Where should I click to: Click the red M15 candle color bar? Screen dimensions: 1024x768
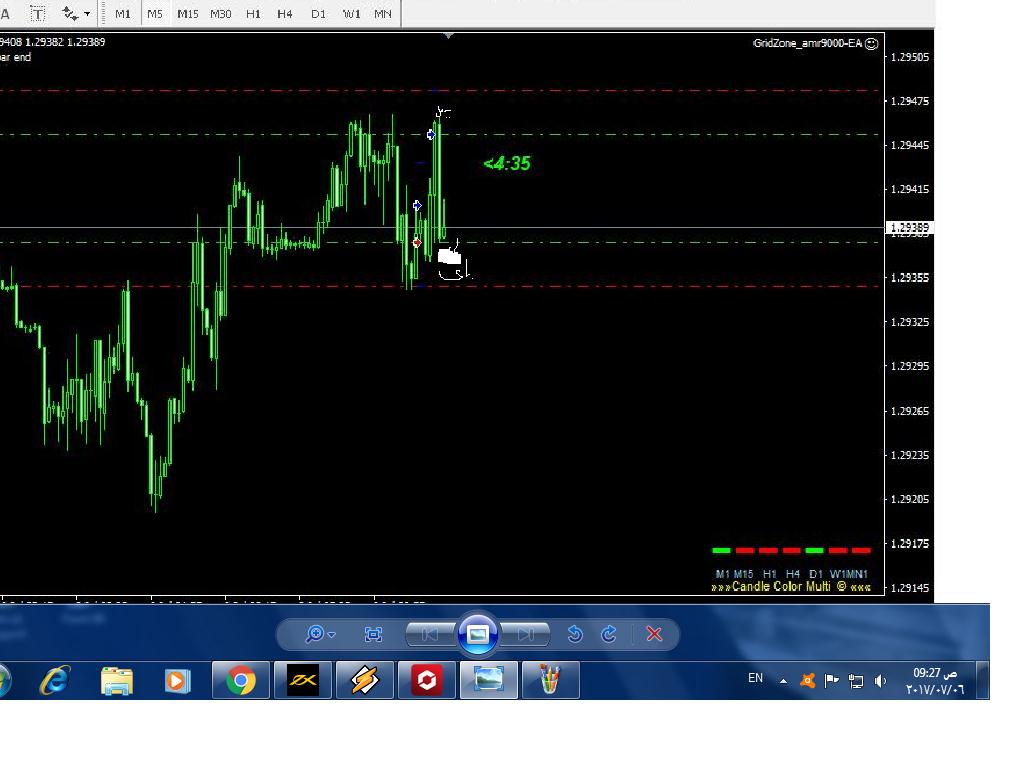point(745,551)
